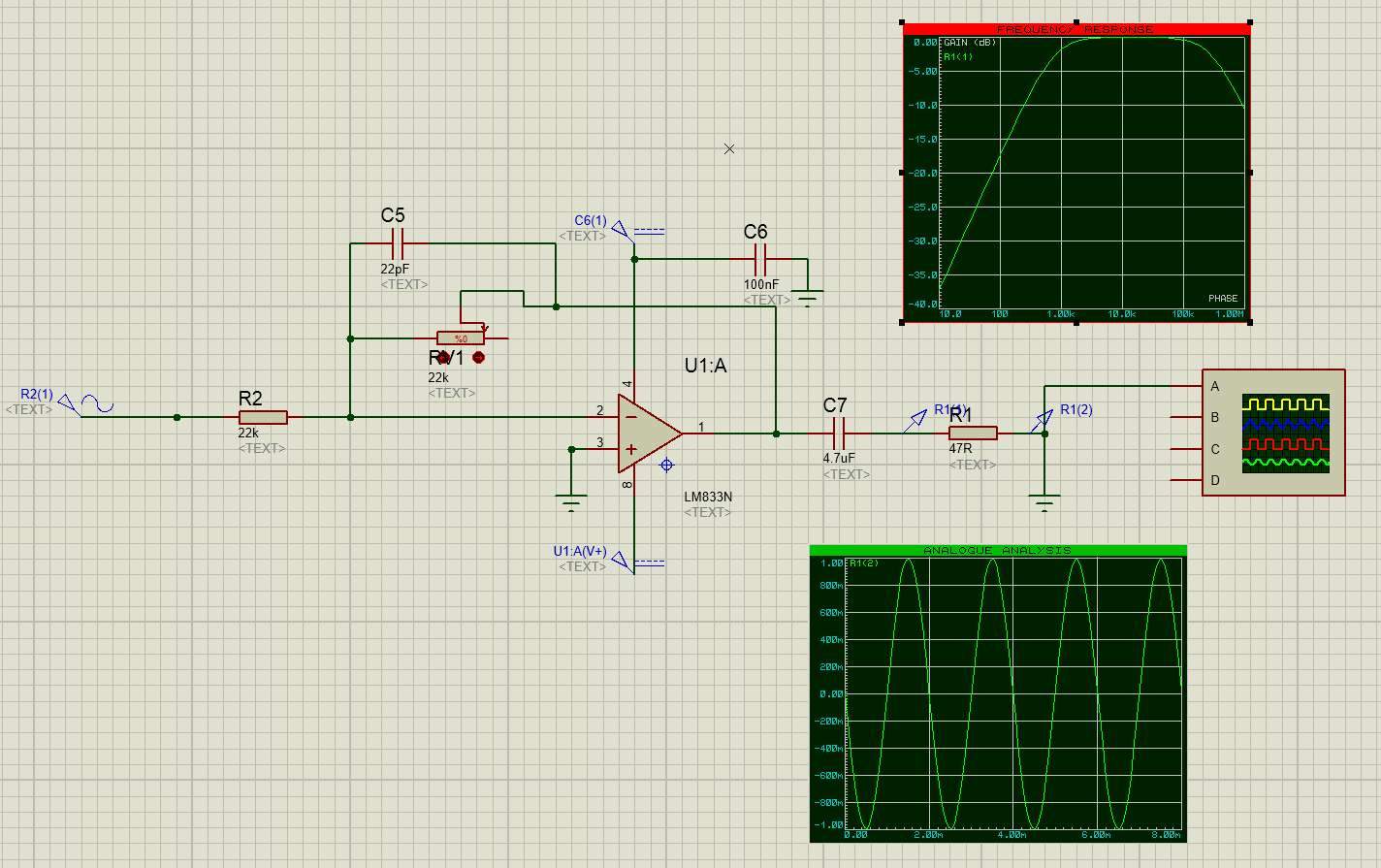Click oscilloscope channel A terminal
This screenshot has height=868, width=1381.
[1185, 386]
